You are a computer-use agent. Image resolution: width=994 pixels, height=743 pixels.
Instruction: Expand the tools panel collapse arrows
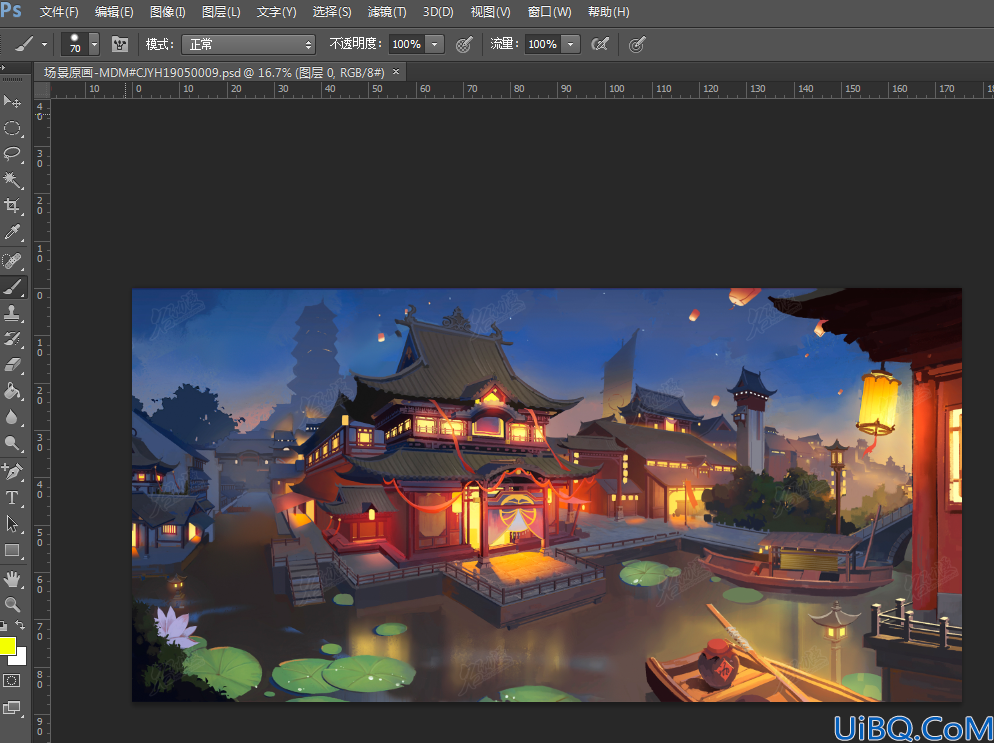point(3,67)
